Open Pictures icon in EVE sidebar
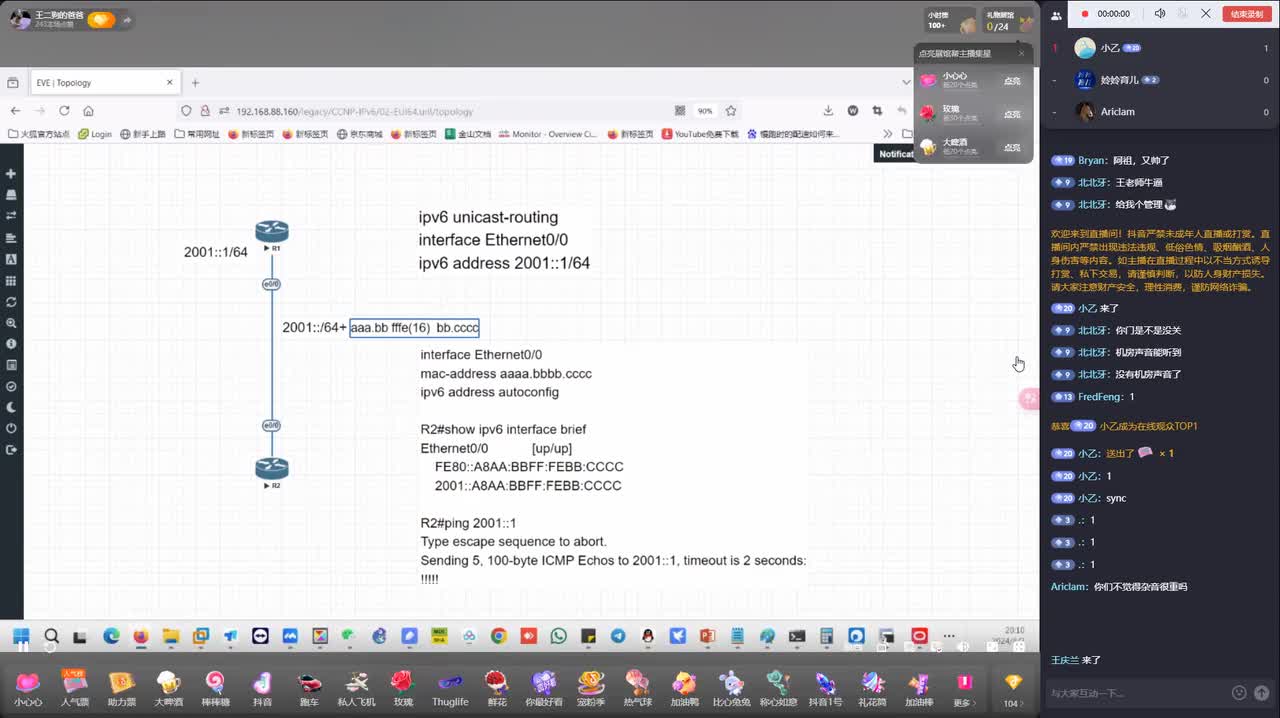Viewport: 1280px width, 718px height. 11,259
